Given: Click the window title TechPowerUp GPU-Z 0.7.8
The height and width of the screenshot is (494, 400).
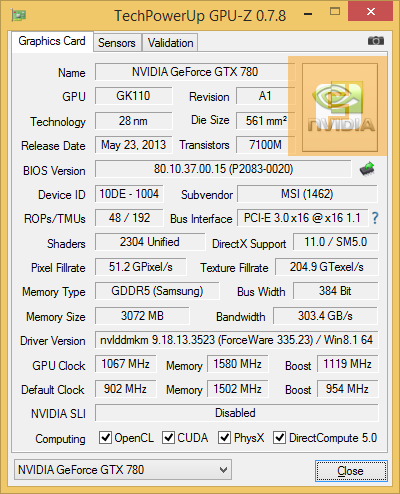Looking at the screenshot, I should (x=200, y=15).
